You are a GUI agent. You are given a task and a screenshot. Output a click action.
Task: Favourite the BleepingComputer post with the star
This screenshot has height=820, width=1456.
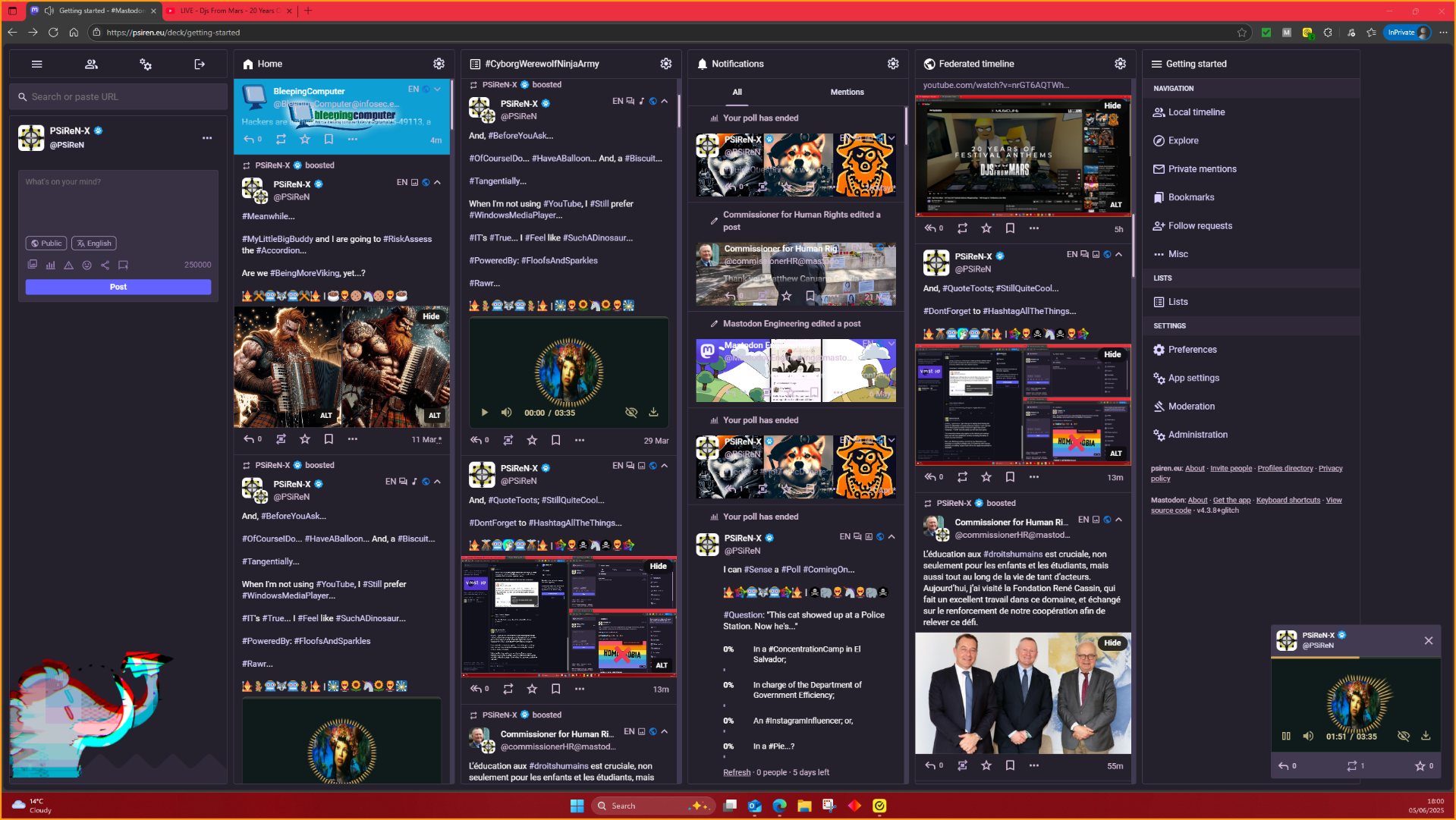click(305, 140)
